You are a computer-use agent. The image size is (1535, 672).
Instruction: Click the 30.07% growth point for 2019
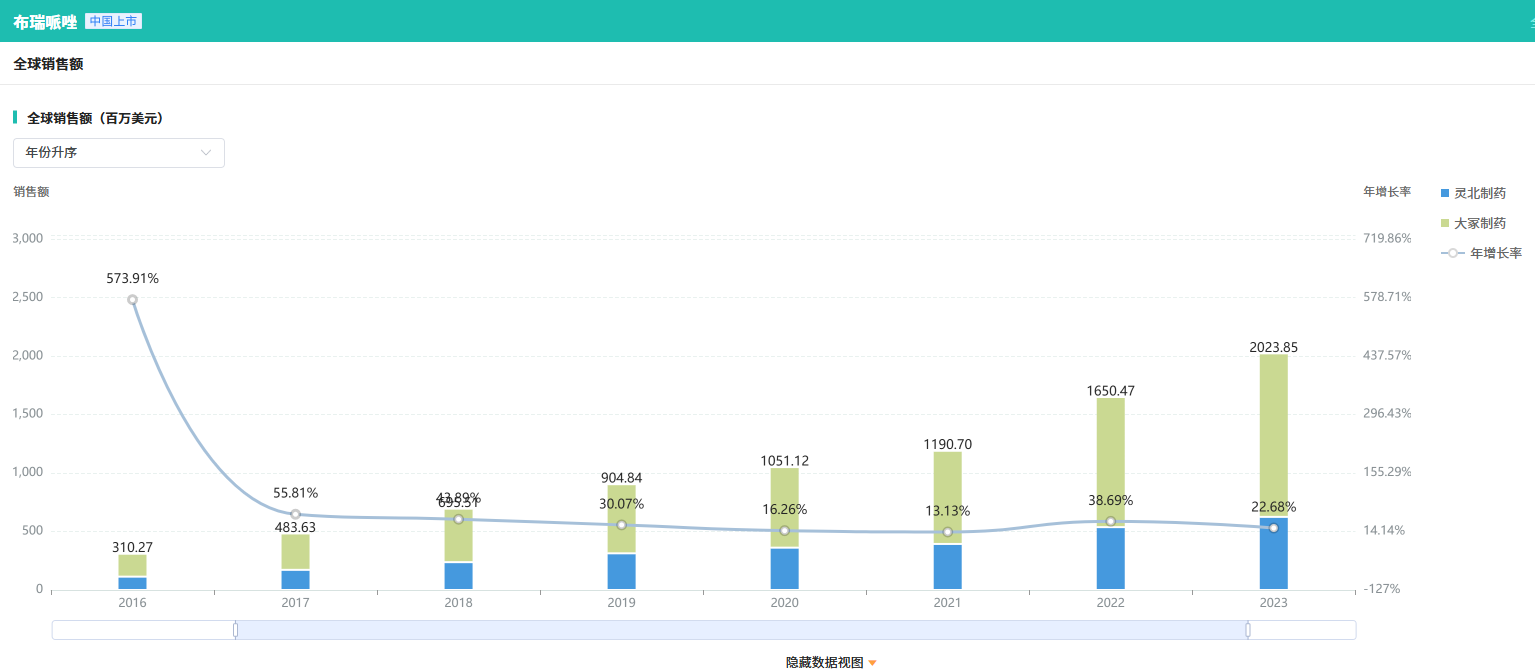(x=621, y=525)
